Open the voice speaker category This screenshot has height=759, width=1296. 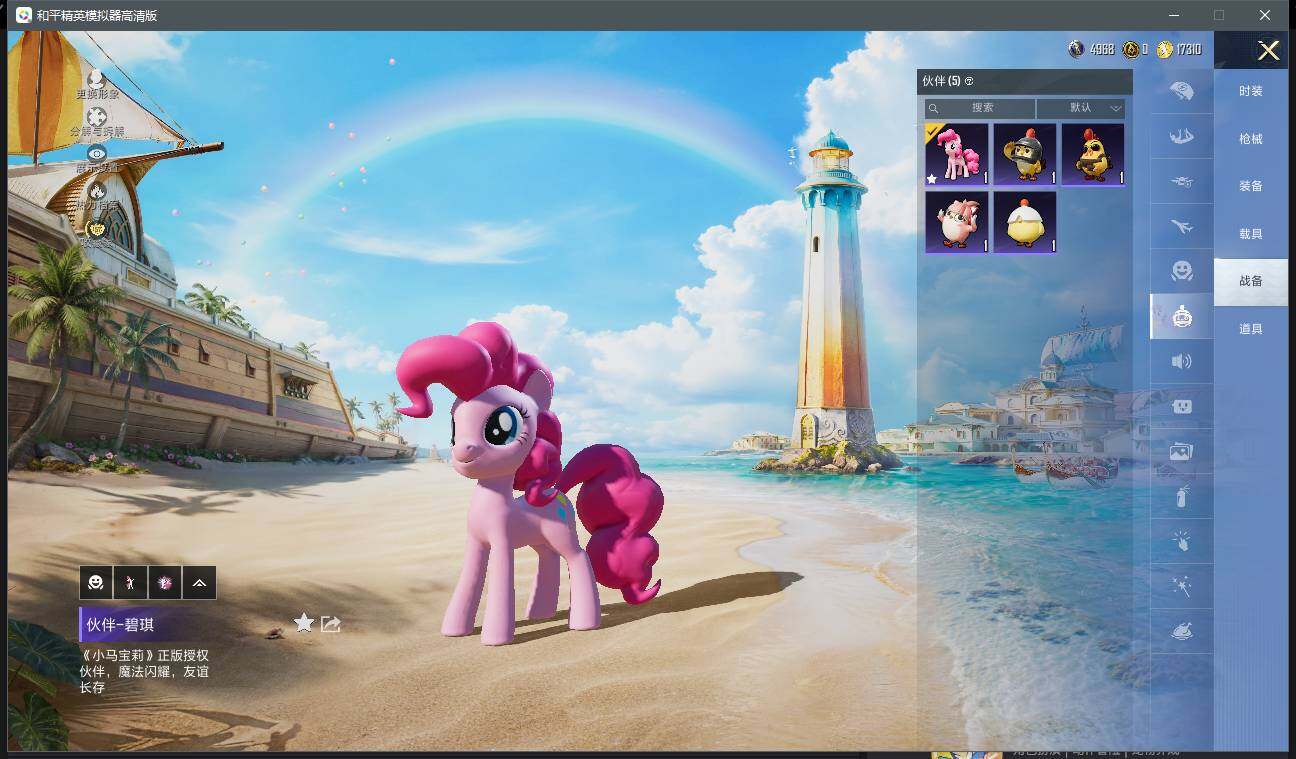(1181, 361)
